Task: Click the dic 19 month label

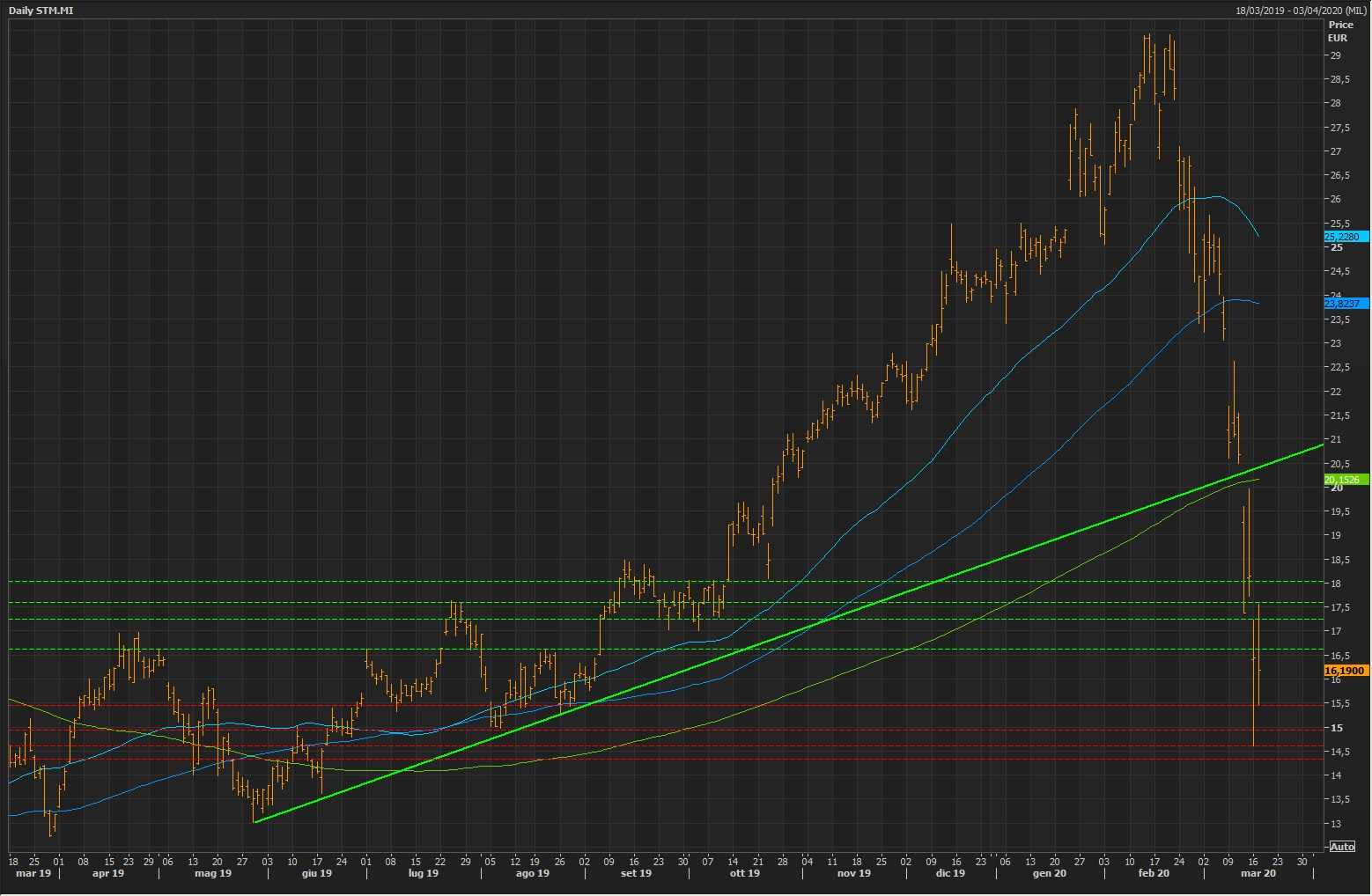Action: tap(950, 873)
